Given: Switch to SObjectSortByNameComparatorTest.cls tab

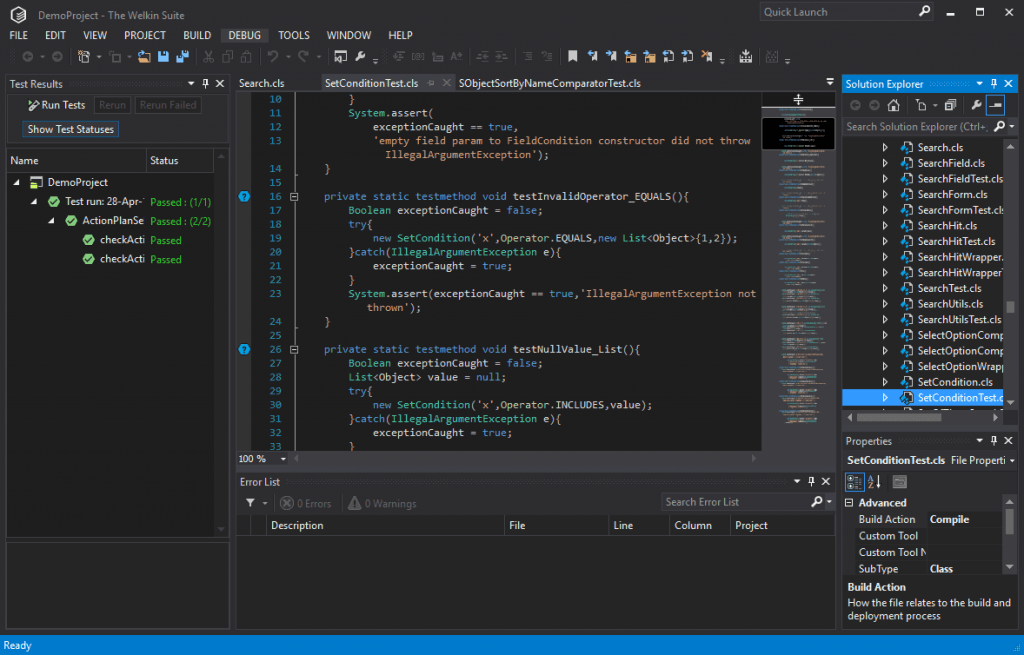Looking at the screenshot, I should pyautogui.click(x=549, y=83).
